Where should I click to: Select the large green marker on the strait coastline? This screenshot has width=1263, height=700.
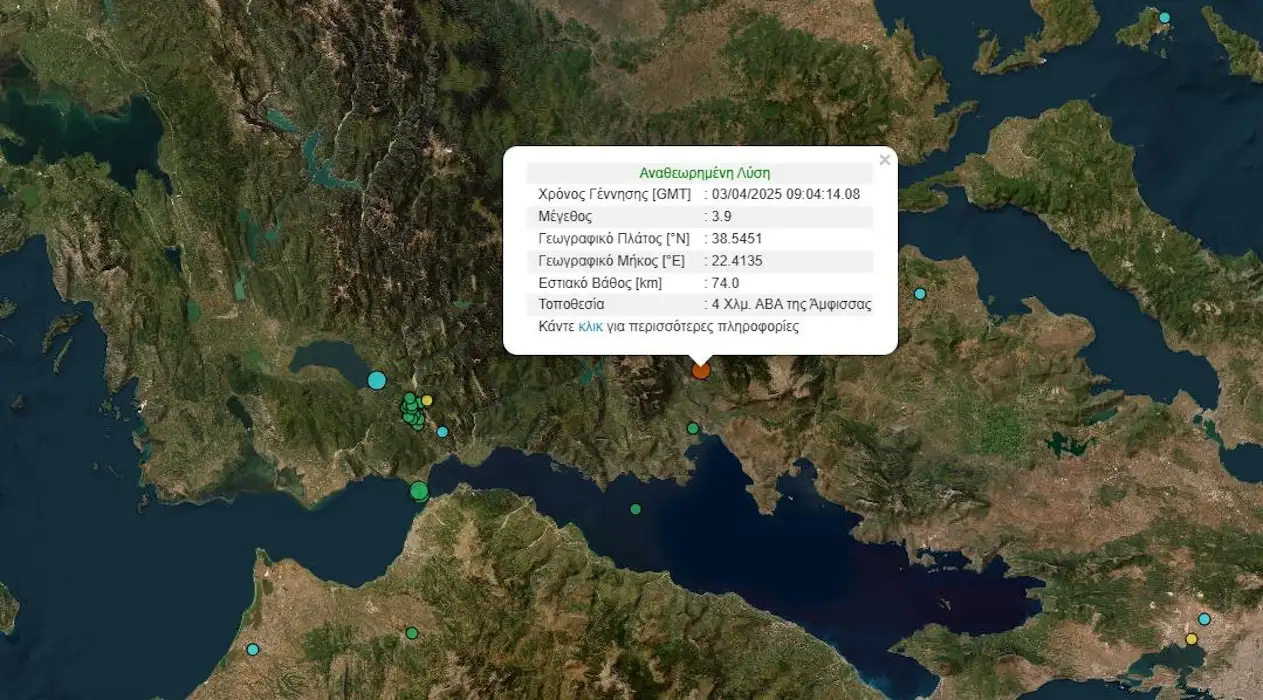pos(419,491)
